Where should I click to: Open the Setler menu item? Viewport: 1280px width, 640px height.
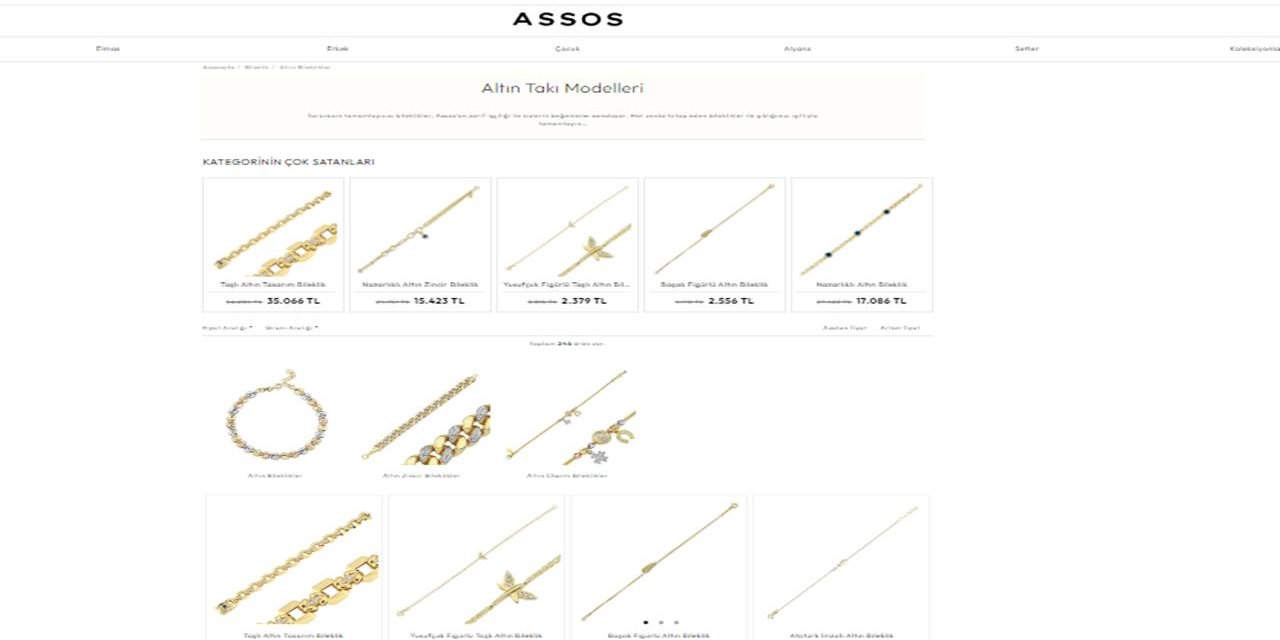(x=1027, y=49)
